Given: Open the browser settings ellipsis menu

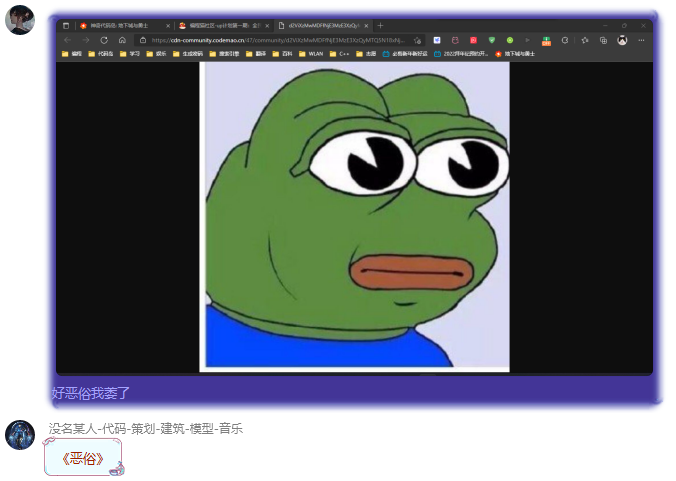Looking at the screenshot, I should pos(641,40).
